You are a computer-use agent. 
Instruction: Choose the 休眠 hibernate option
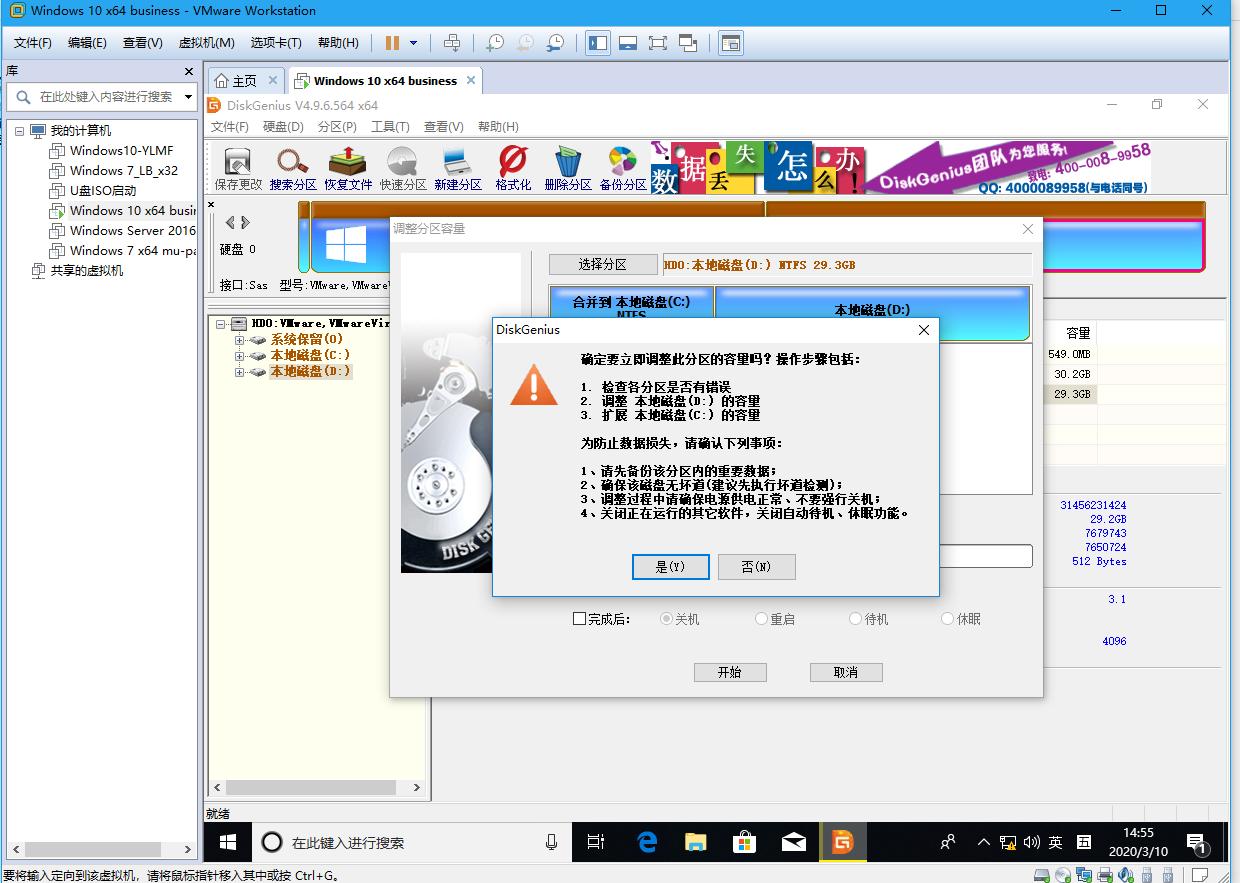pyautogui.click(x=947, y=618)
